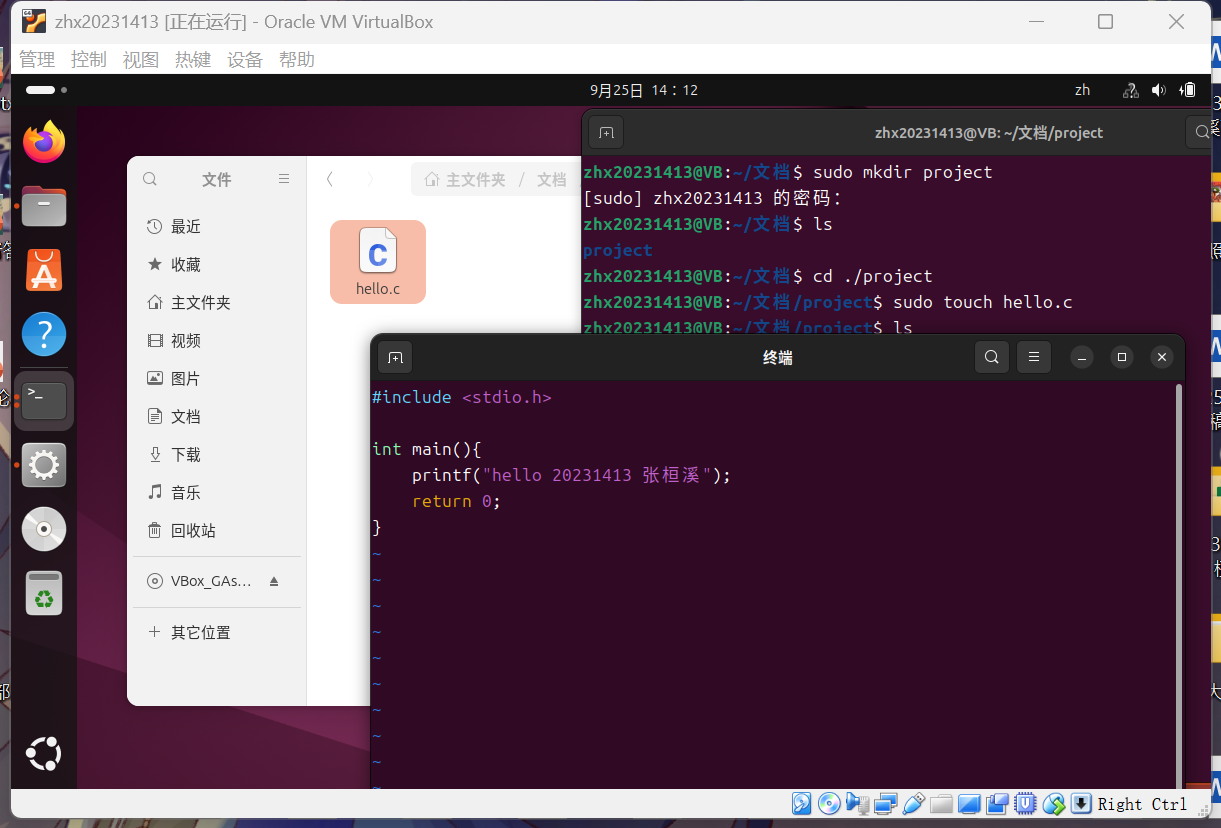The height and width of the screenshot is (828, 1221).
Task: Click VirtualBox CPU virtualization status icon
Action: (x=1025, y=804)
